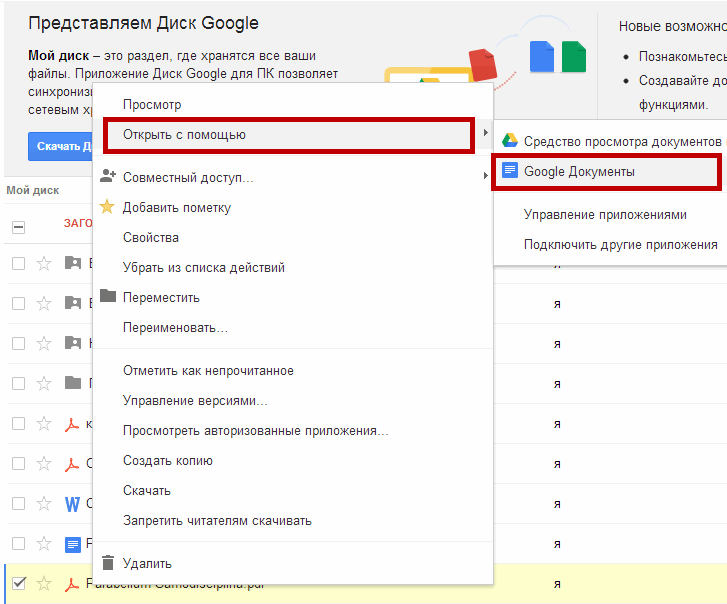Click the blue Google Docs icon in submenu
Viewport: 727px width, 604px height.
[x=510, y=171]
